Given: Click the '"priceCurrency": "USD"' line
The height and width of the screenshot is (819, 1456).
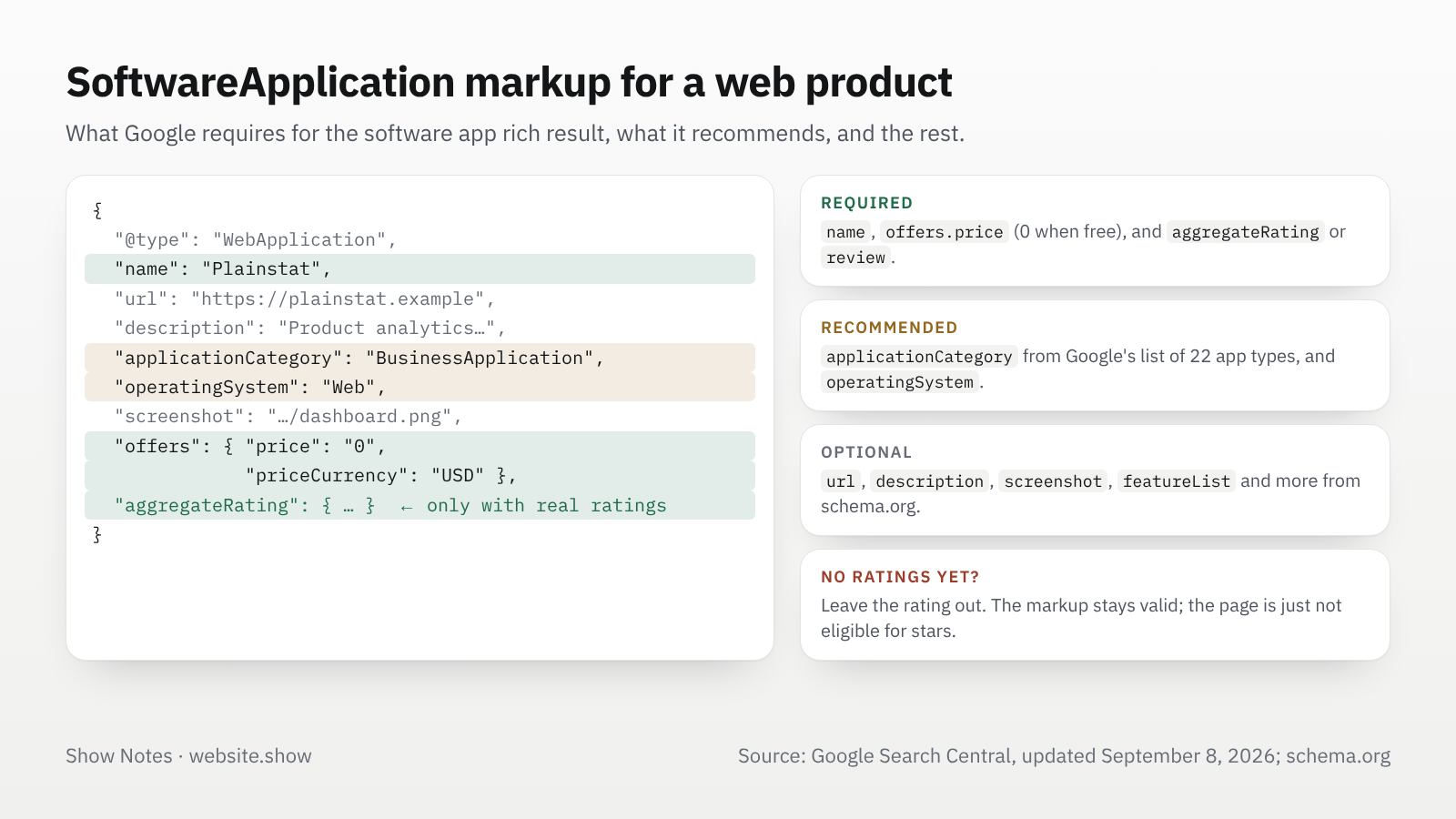Looking at the screenshot, I should click(x=420, y=475).
